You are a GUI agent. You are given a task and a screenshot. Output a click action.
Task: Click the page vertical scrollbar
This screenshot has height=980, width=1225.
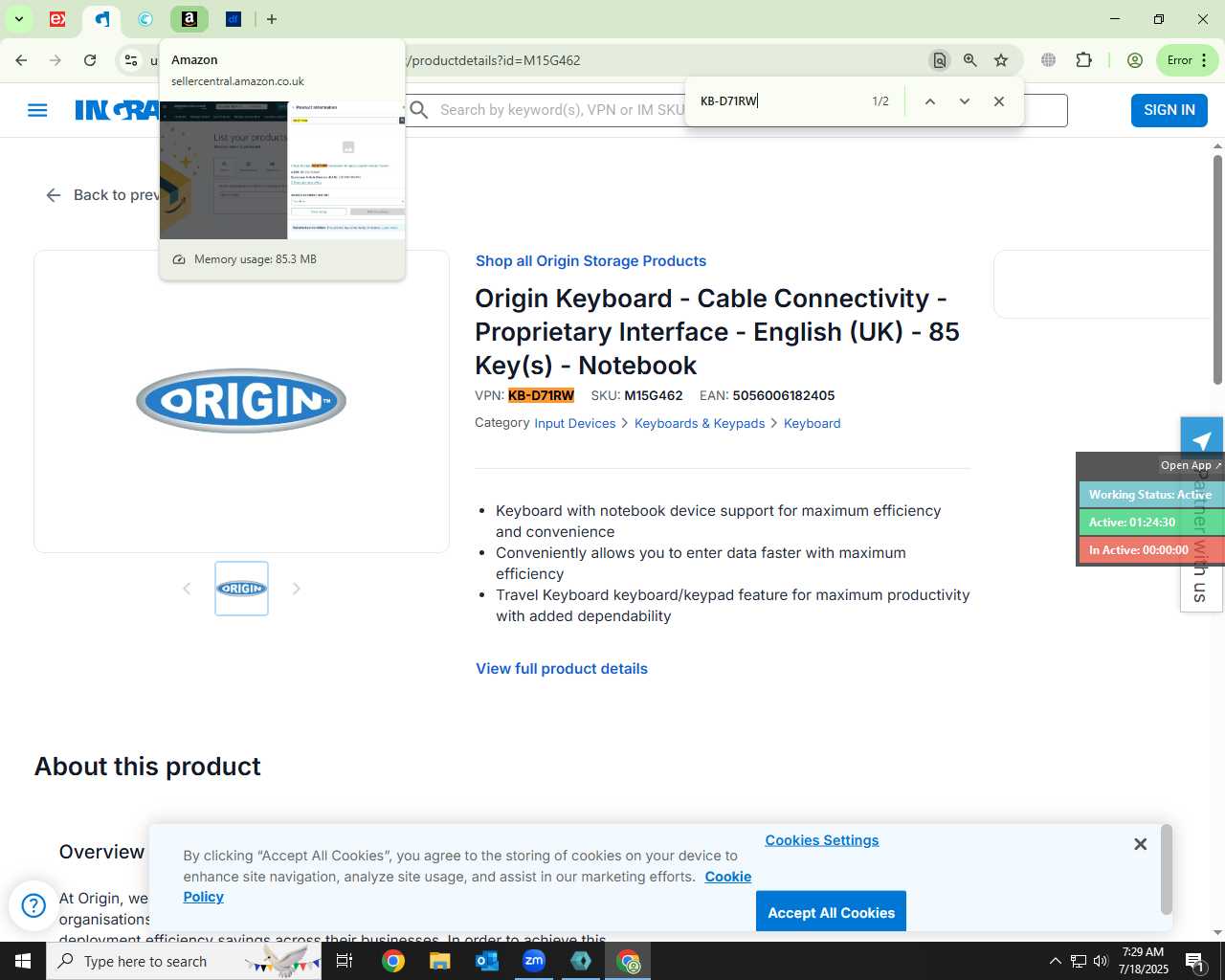1217,270
